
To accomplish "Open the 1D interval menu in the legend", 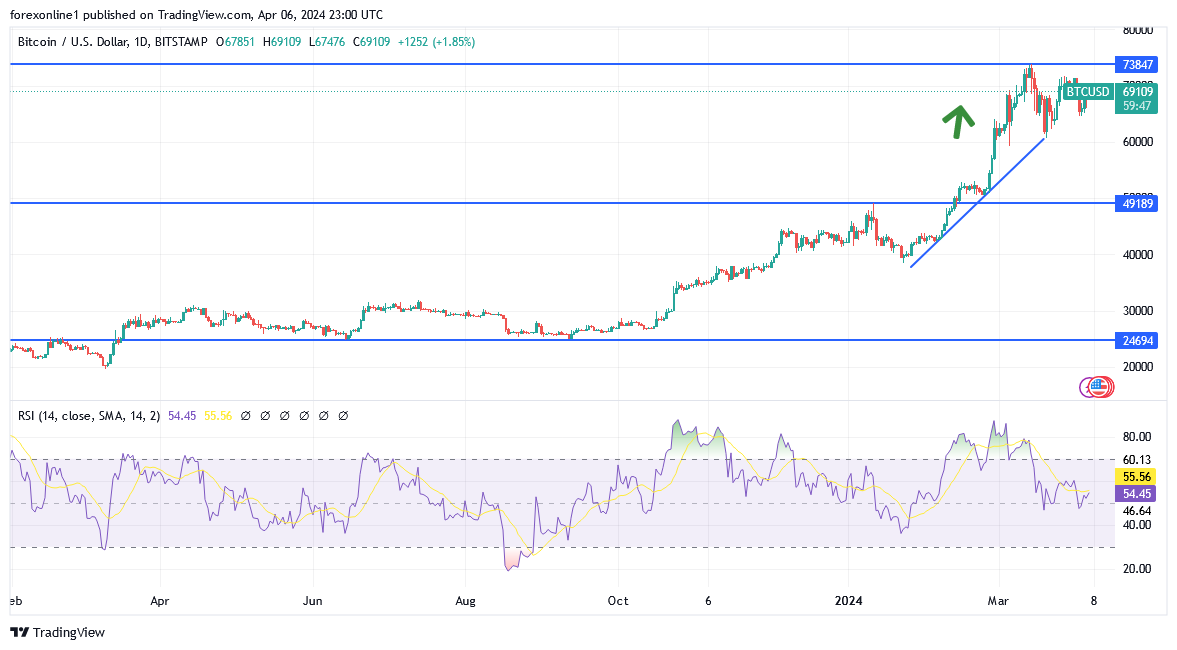I will tap(143, 42).
